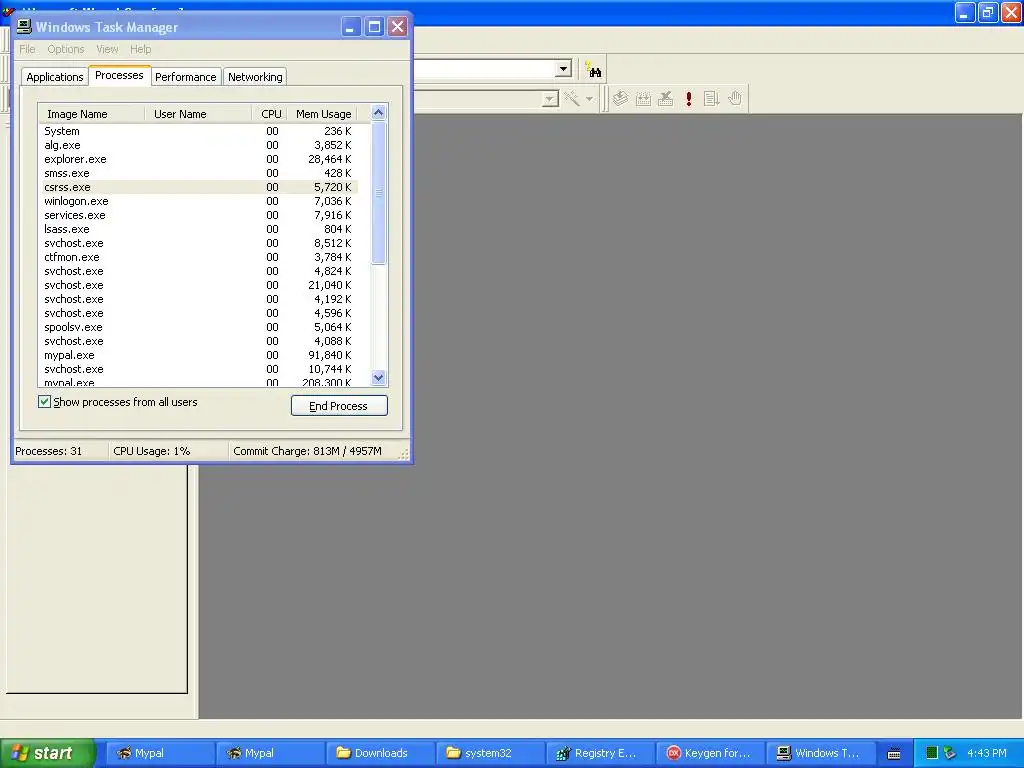Click the search binoculars icon in the toolbar

pos(594,70)
